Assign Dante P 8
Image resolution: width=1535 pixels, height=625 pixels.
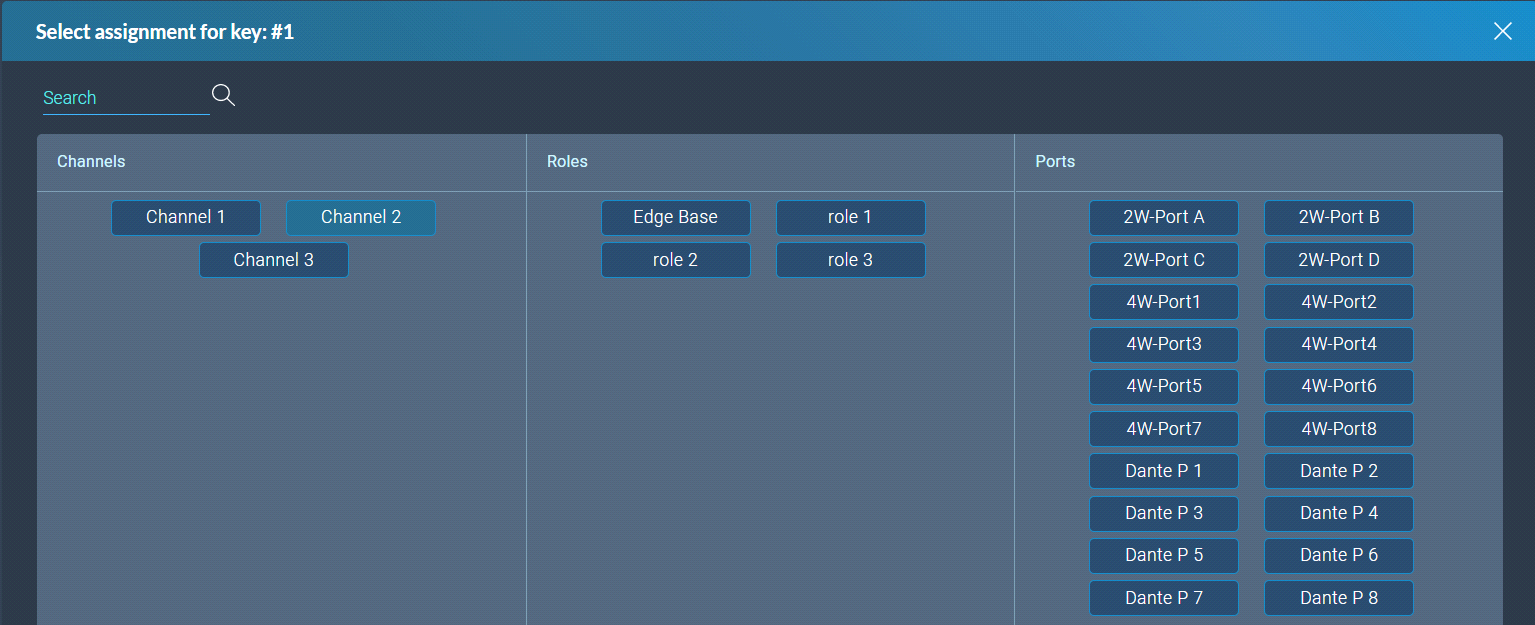click(1338, 597)
